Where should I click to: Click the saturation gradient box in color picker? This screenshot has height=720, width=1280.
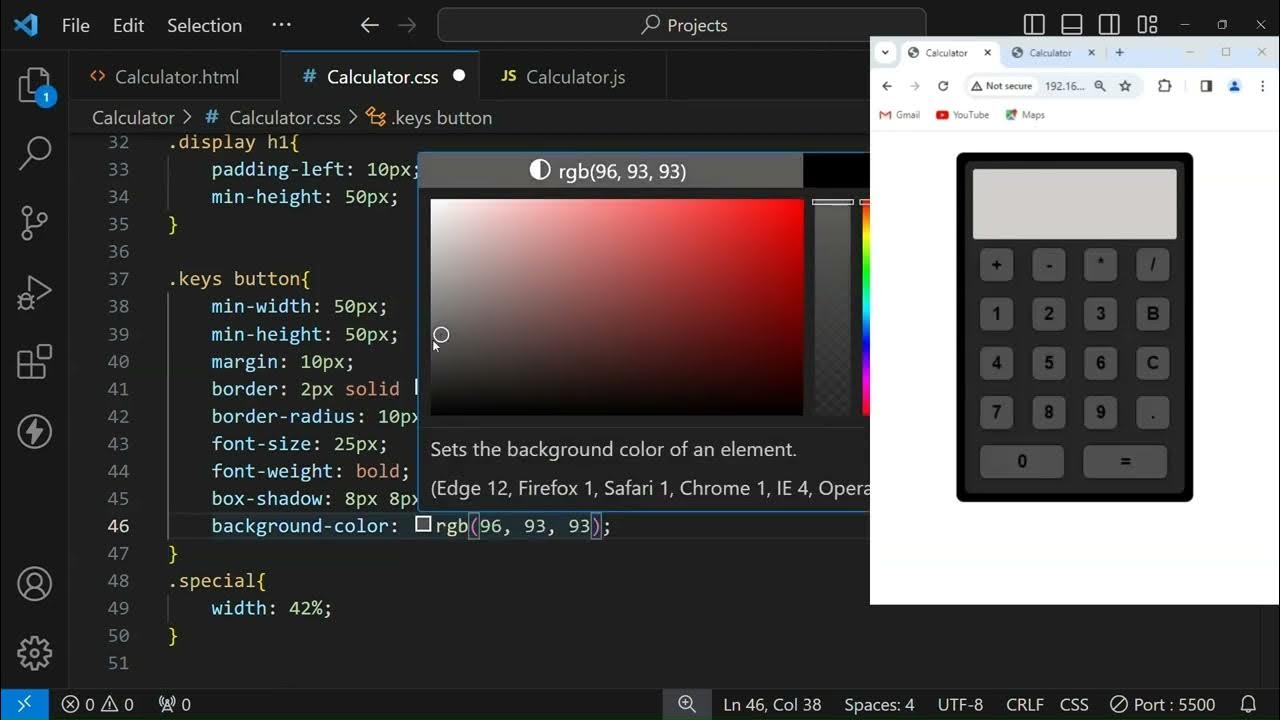[616, 307]
